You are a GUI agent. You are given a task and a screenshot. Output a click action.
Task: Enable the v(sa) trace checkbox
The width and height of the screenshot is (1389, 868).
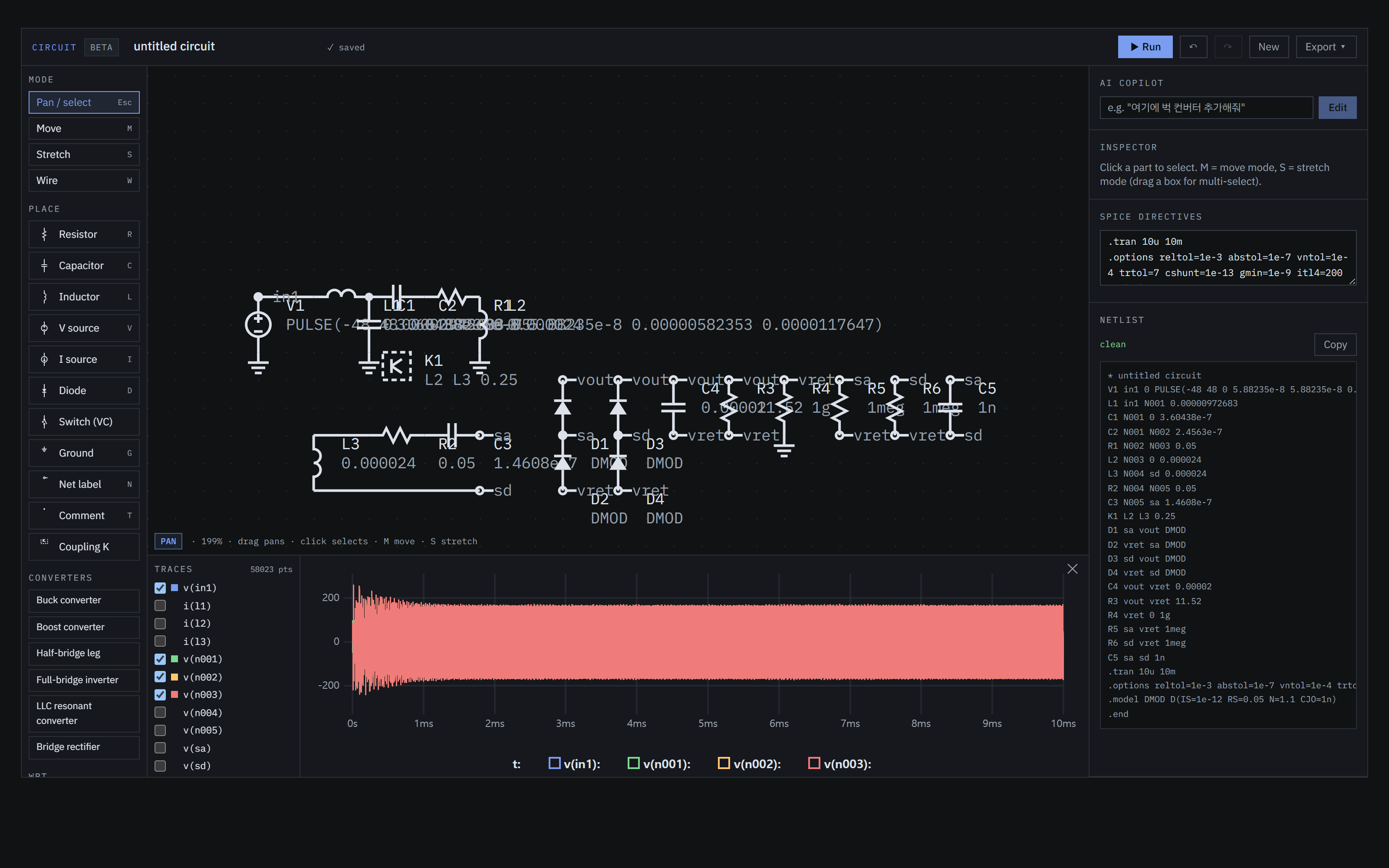click(160, 748)
